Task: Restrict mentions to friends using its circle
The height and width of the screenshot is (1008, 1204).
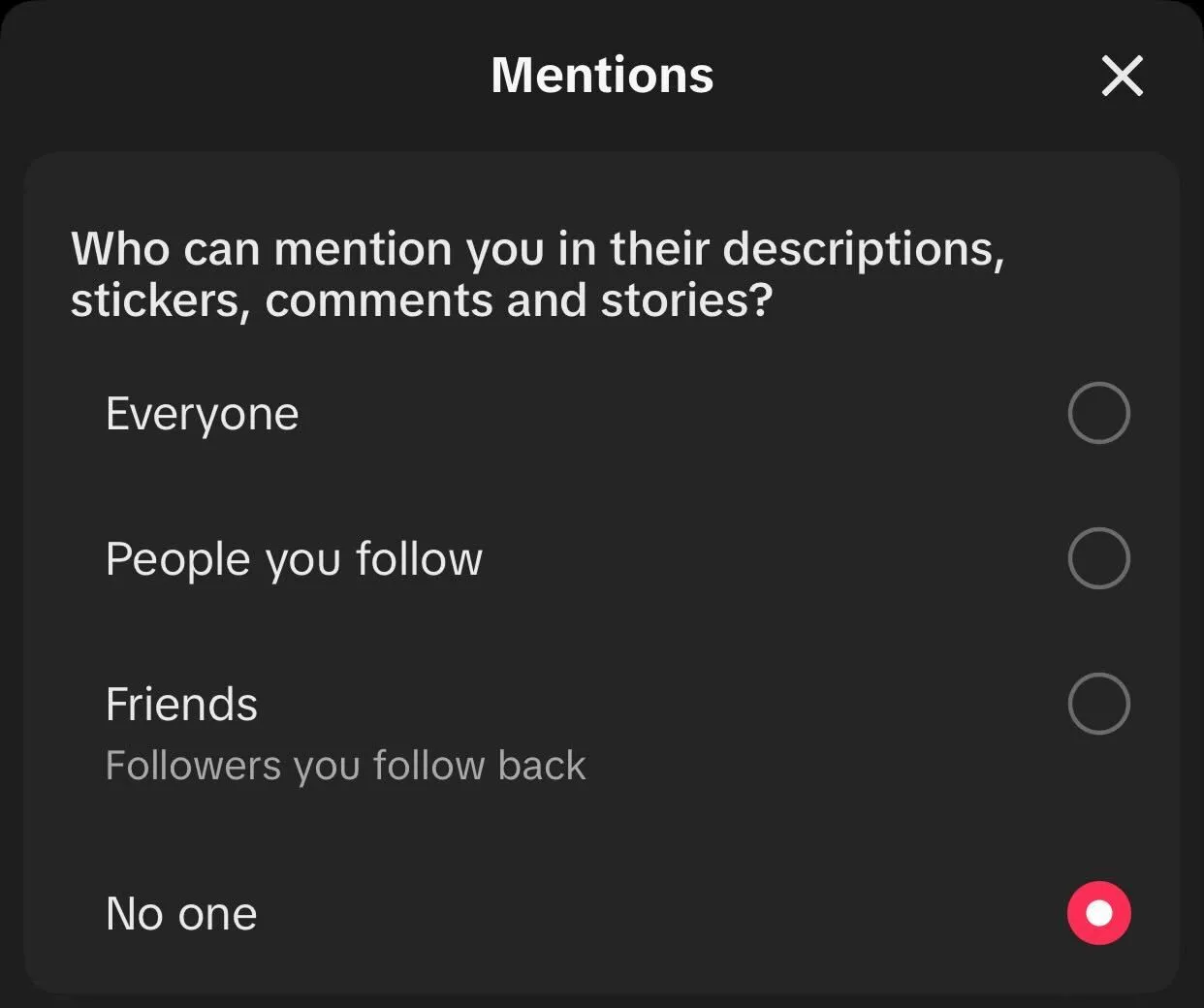Action: 1098,704
